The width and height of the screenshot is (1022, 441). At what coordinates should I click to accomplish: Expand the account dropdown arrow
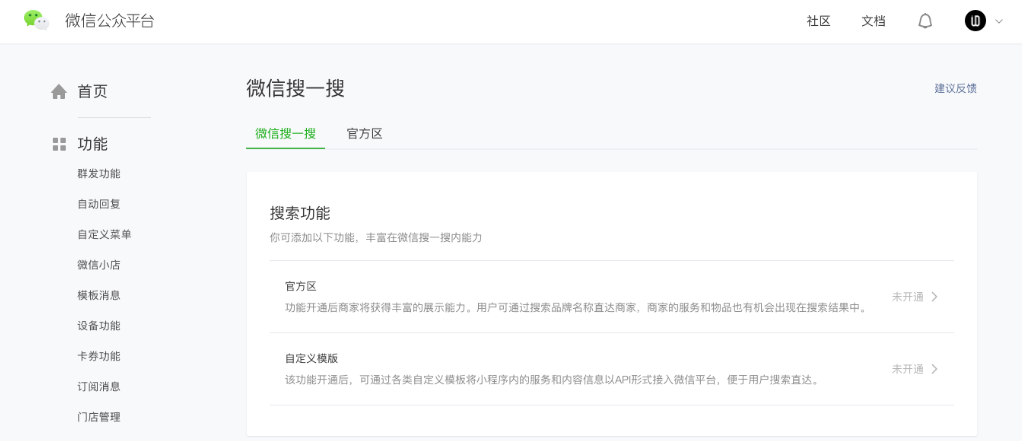coord(999,21)
